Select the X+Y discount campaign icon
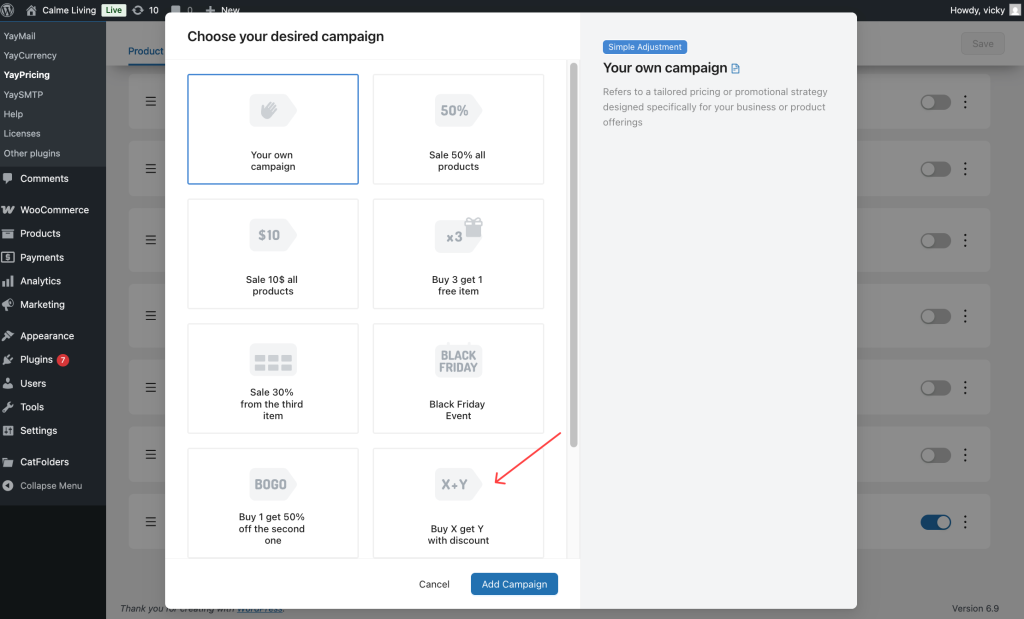This screenshot has width=1024, height=619. pyautogui.click(x=458, y=484)
